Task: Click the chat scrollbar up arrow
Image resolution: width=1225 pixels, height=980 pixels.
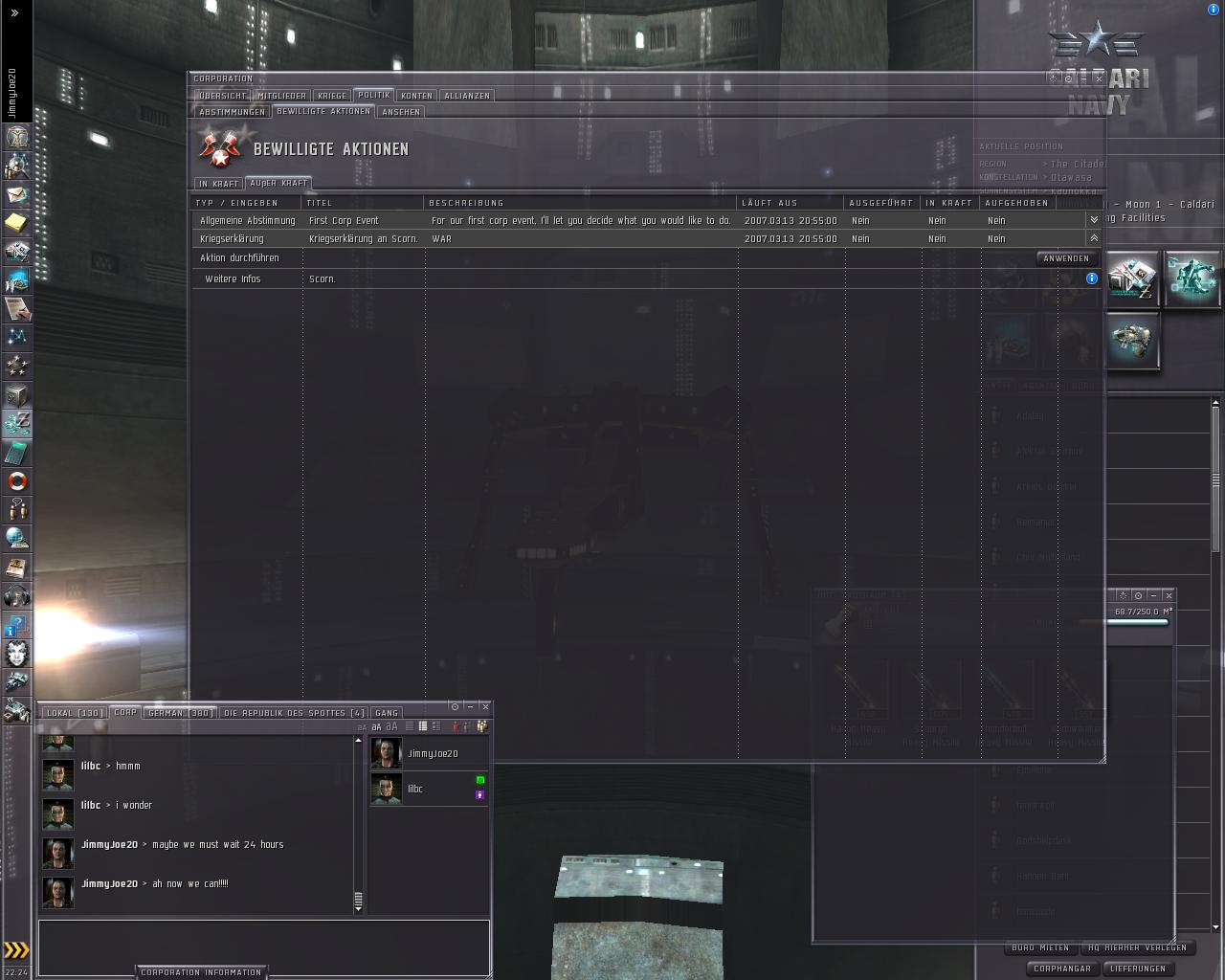Action: coord(359,740)
